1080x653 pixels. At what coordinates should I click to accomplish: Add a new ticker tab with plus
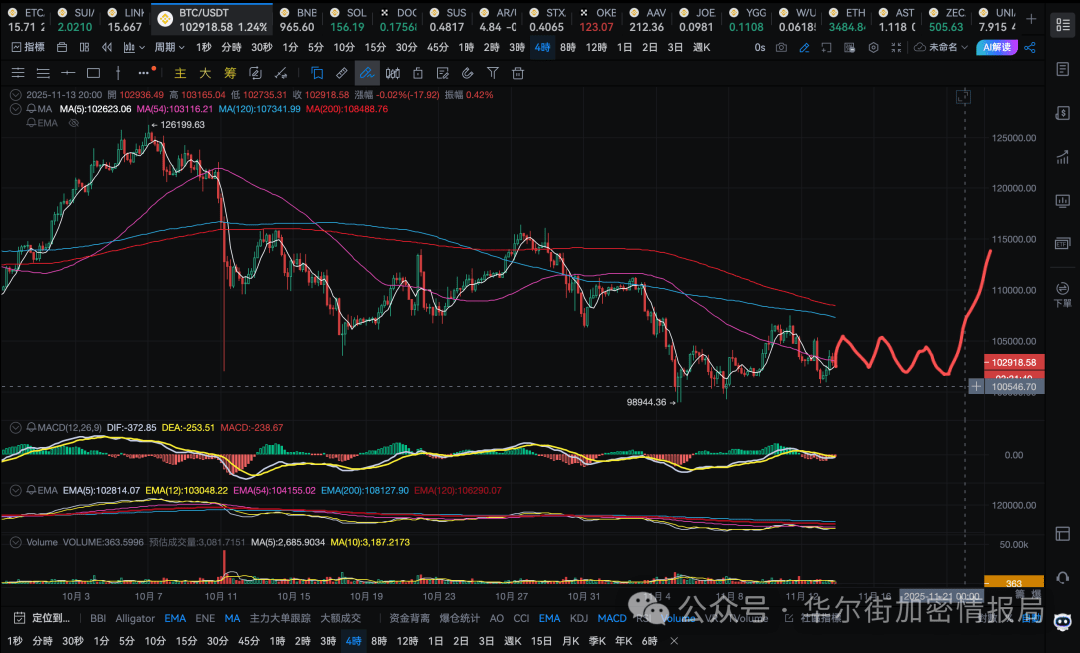(1031, 19)
